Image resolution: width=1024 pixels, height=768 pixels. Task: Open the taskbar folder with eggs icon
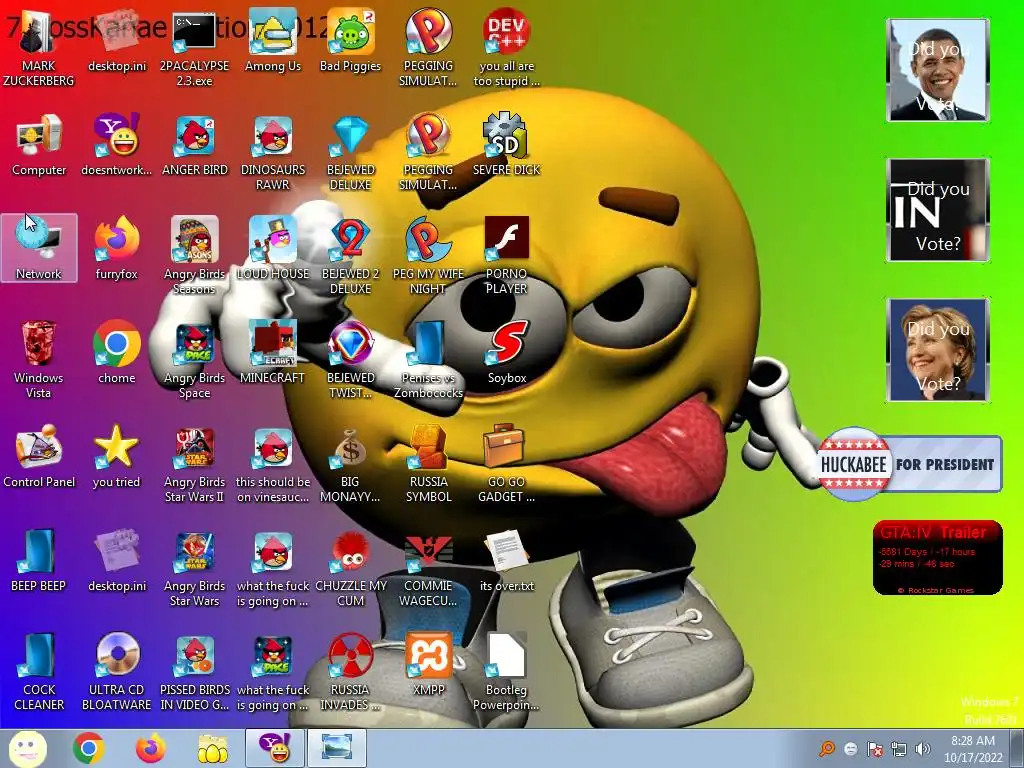point(213,748)
